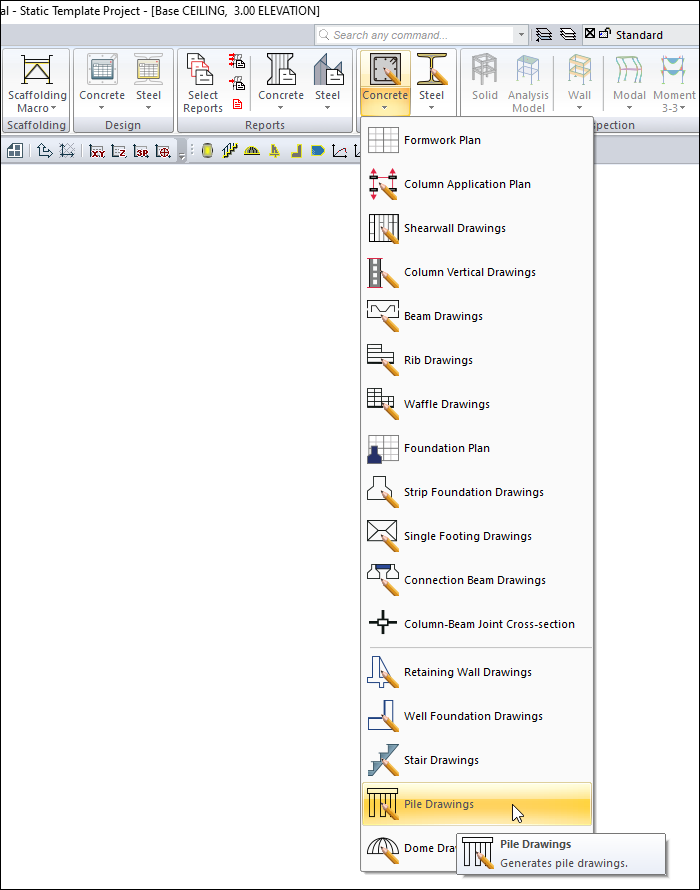Open the Moment 3-3 dropdown
The width and height of the screenshot is (700, 890).
674,83
